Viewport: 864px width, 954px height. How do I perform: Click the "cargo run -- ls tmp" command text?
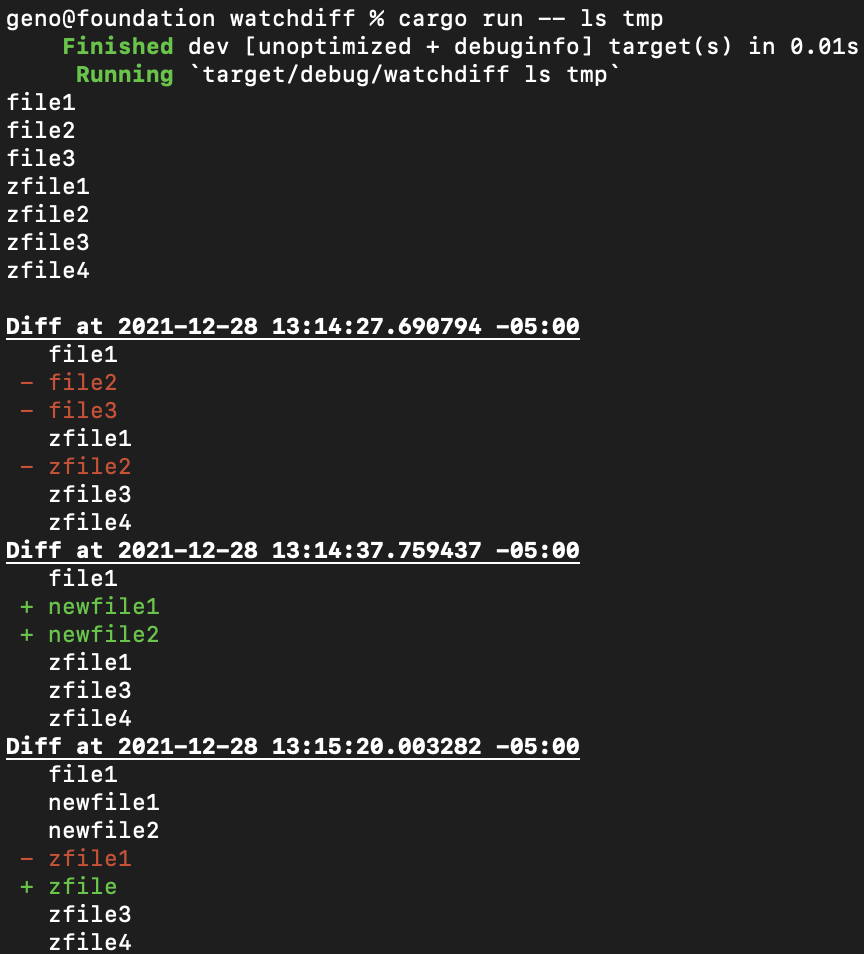pyautogui.click(x=530, y=18)
